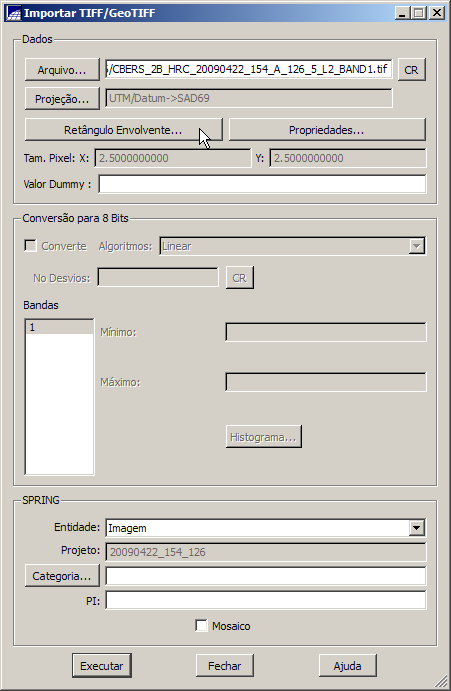Focus the Categoria text field

[266, 576]
